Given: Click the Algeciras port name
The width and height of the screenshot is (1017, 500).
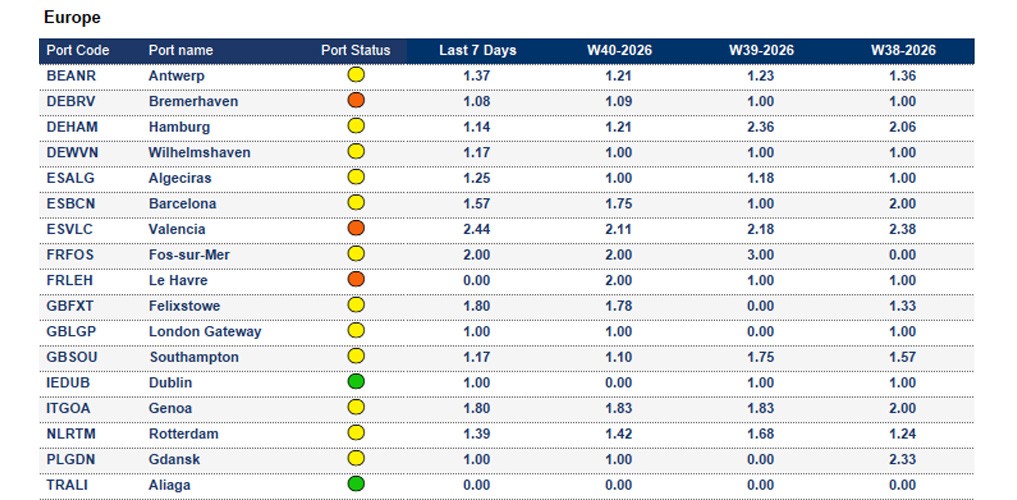Looking at the screenshot, I should [x=180, y=178].
